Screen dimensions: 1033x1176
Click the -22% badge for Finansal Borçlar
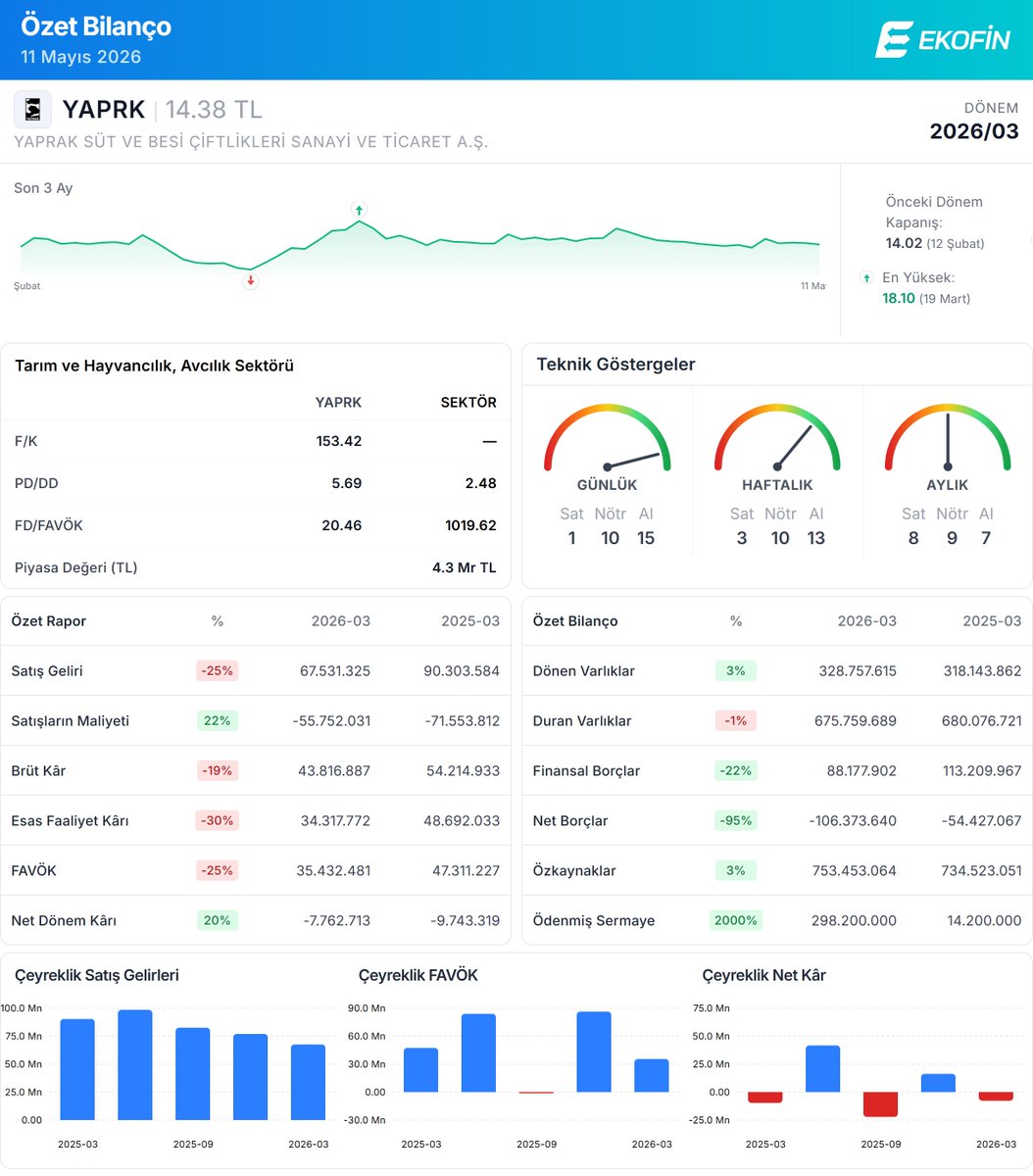(736, 771)
